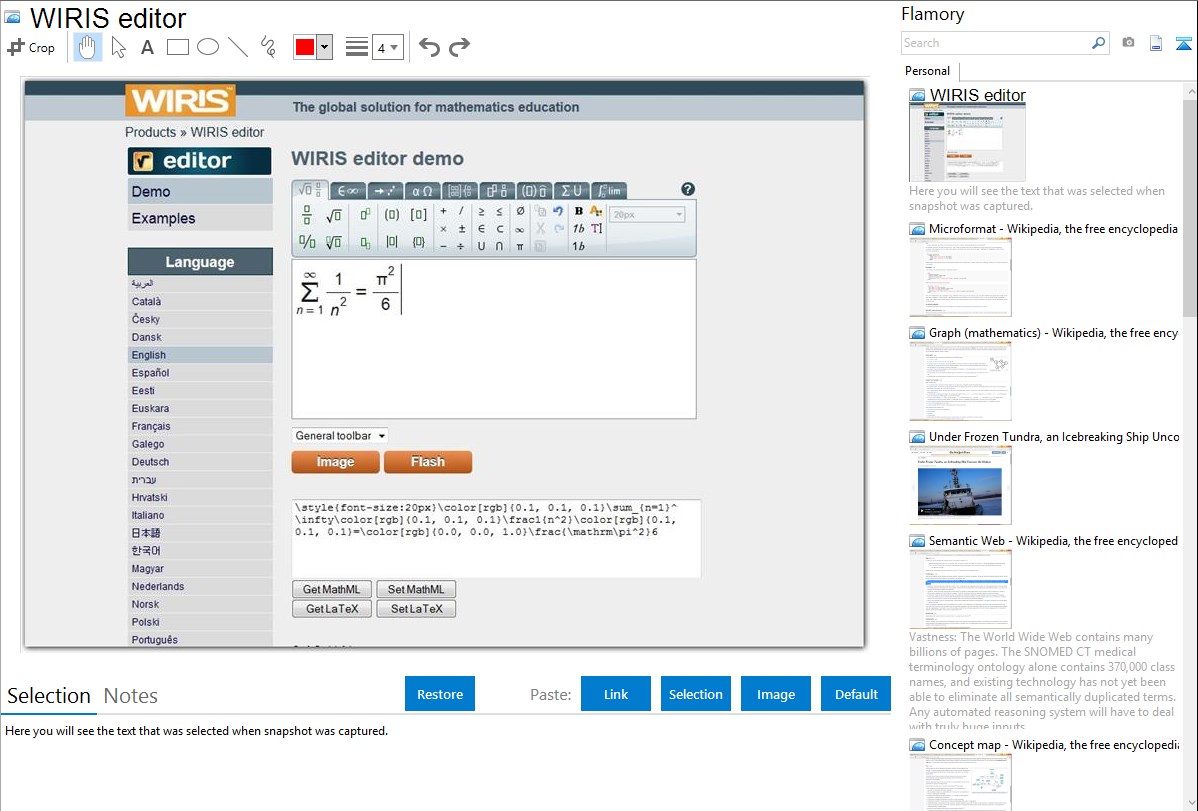Undo the last annotation

[429, 47]
